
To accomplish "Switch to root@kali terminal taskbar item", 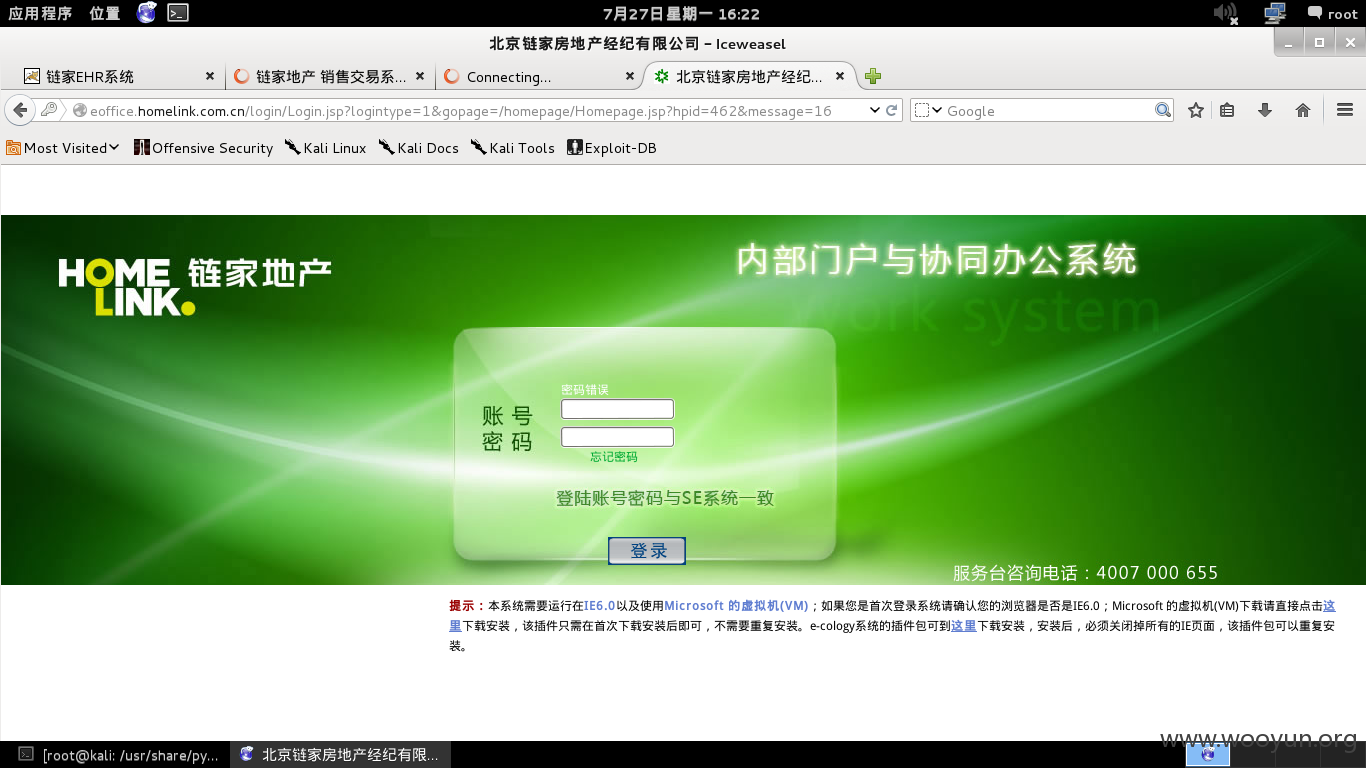I will 118,755.
